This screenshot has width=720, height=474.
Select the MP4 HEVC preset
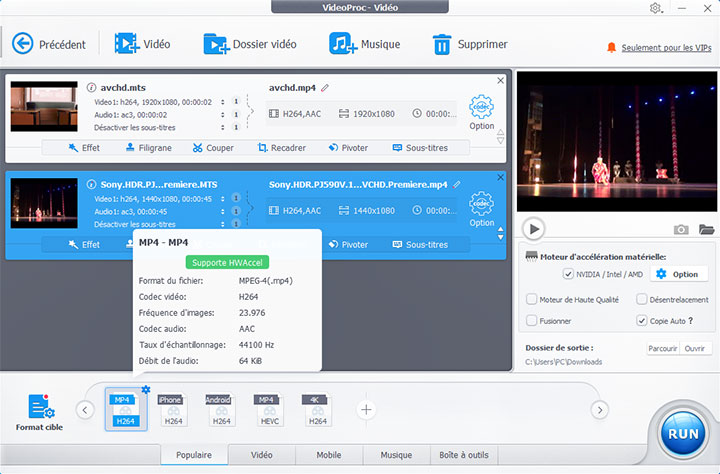(270, 410)
